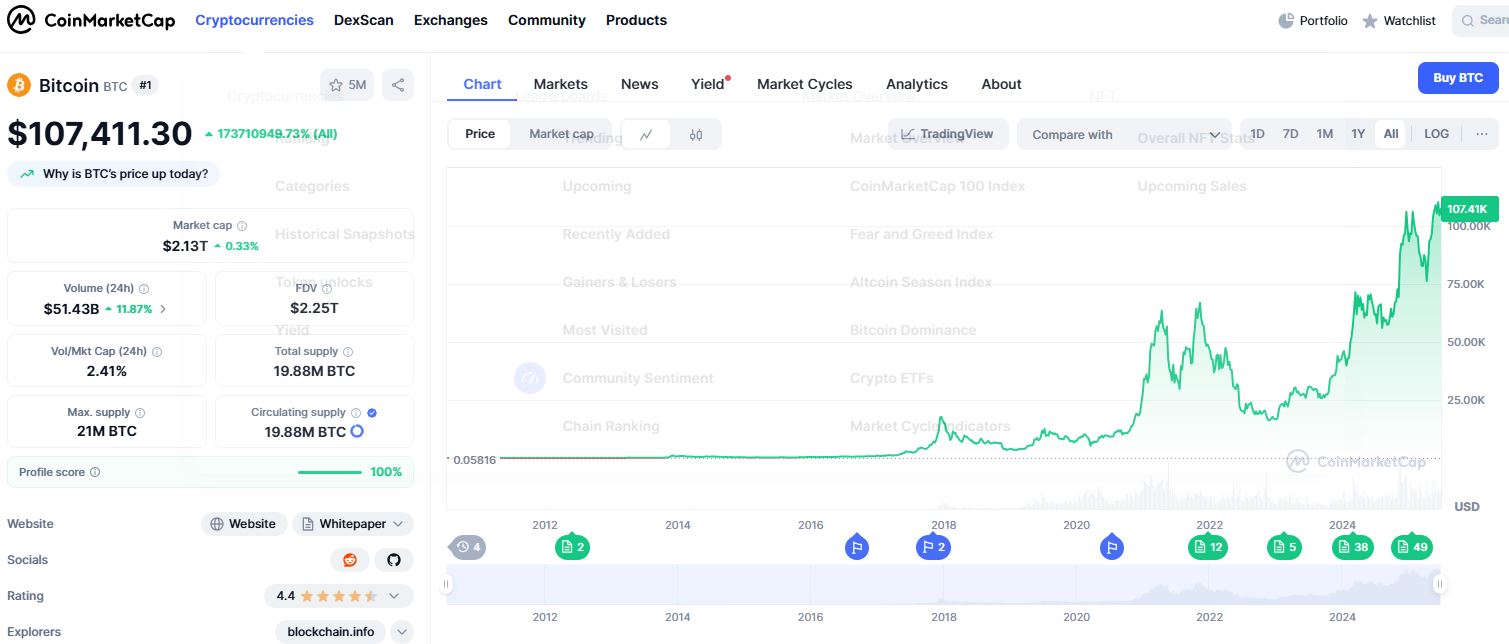
Task: Expand the 4.4 Rating details chevron
Action: [x=394, y=596]
